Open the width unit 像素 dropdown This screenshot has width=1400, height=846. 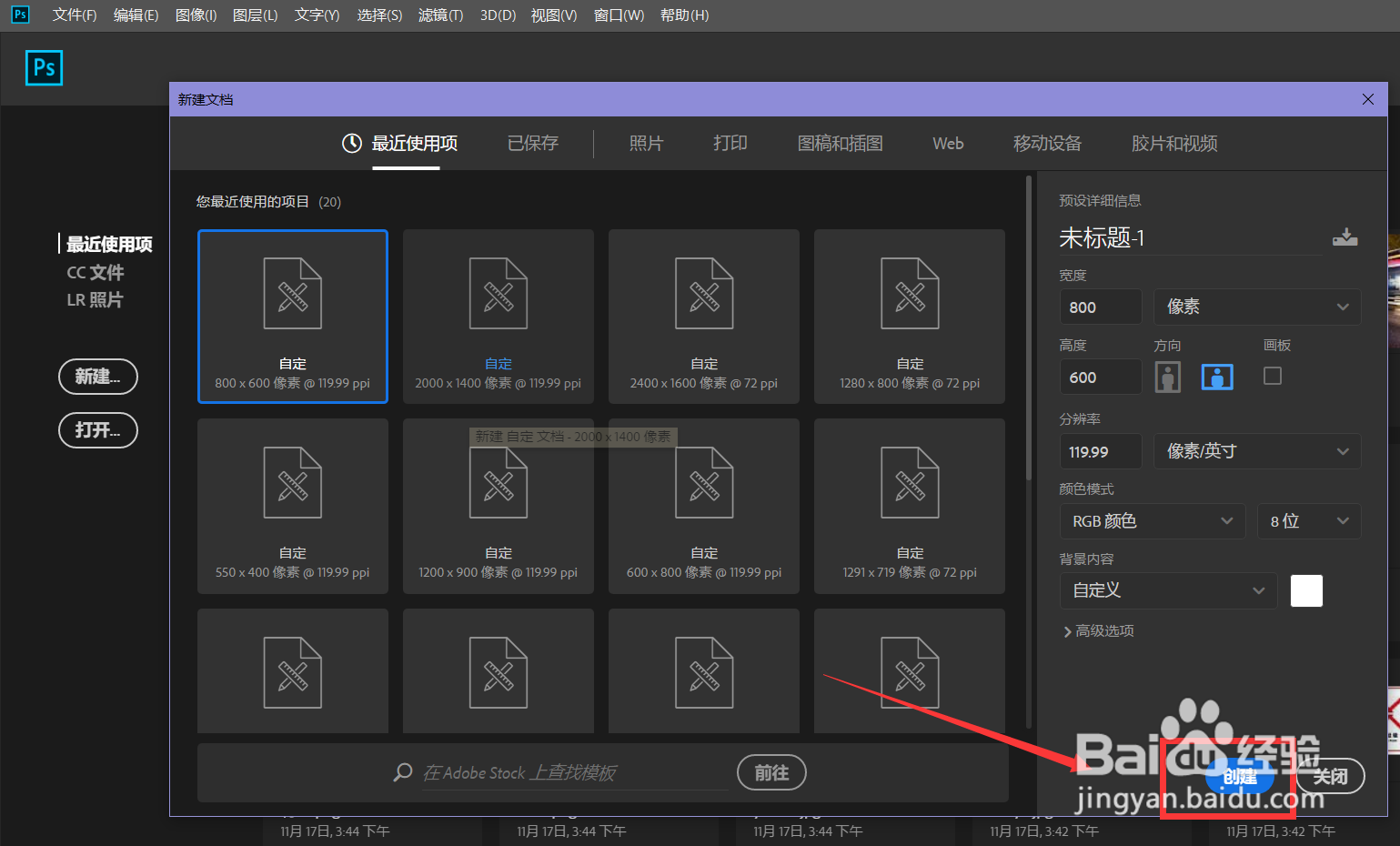[1257, 307]
